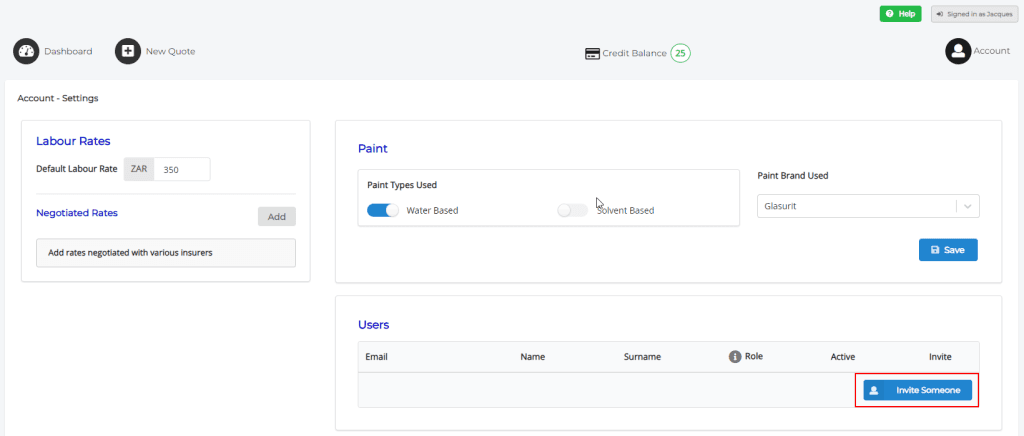Screen dimensions: 1024x436
Task: Click the Default Labour Rate input field
Action: (182, 169)
